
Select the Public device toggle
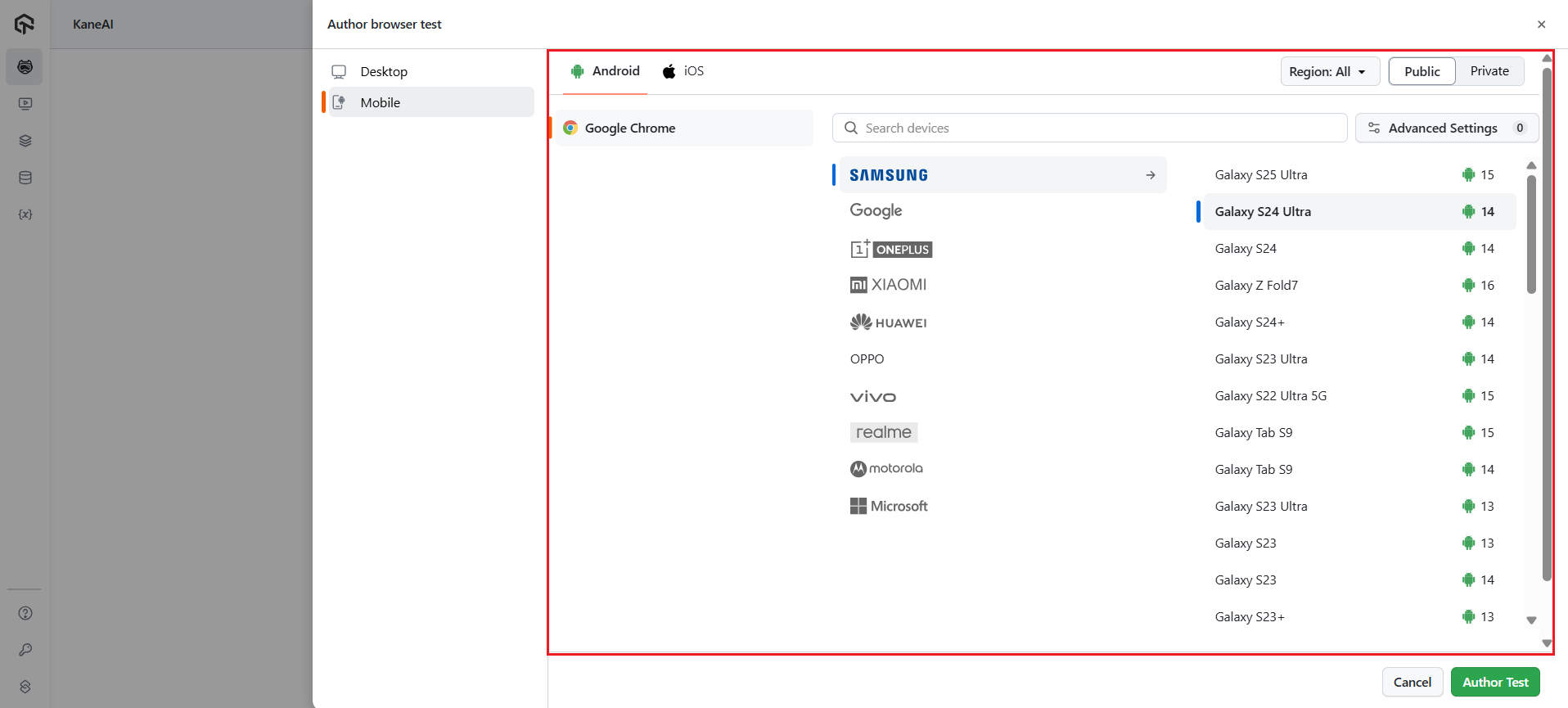point(1422,71)
